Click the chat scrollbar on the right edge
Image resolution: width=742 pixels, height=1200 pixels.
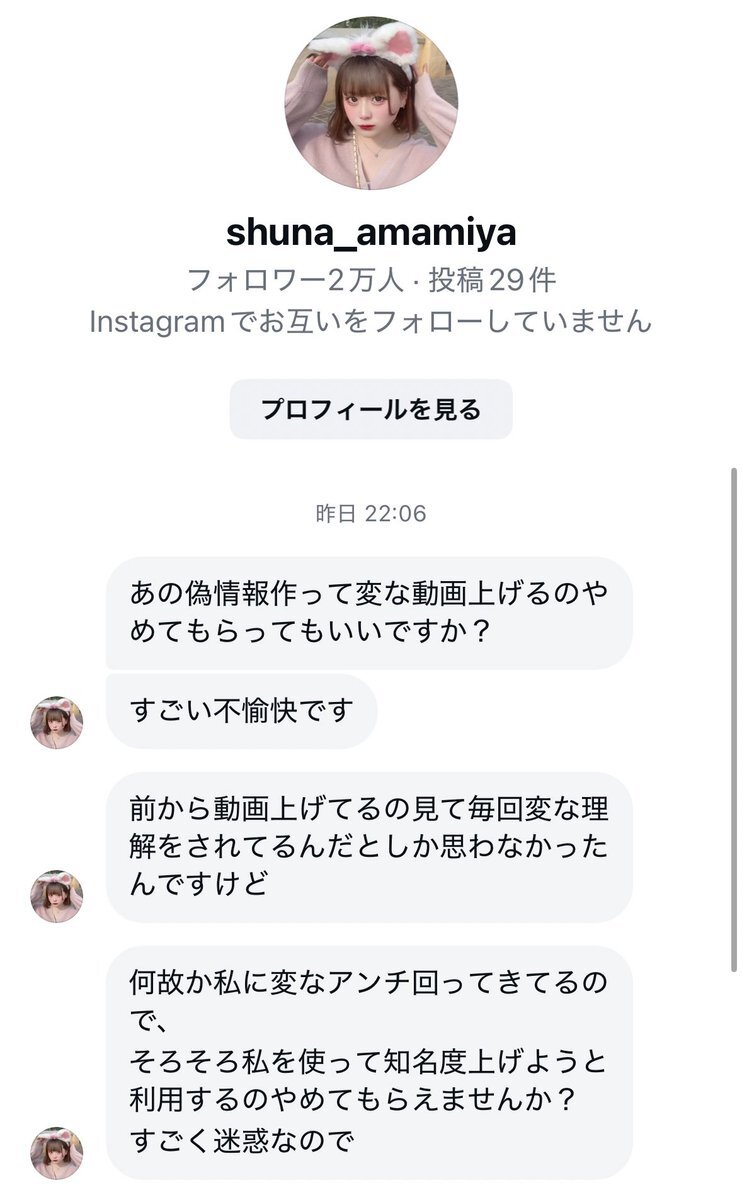[x=733, y=720]
